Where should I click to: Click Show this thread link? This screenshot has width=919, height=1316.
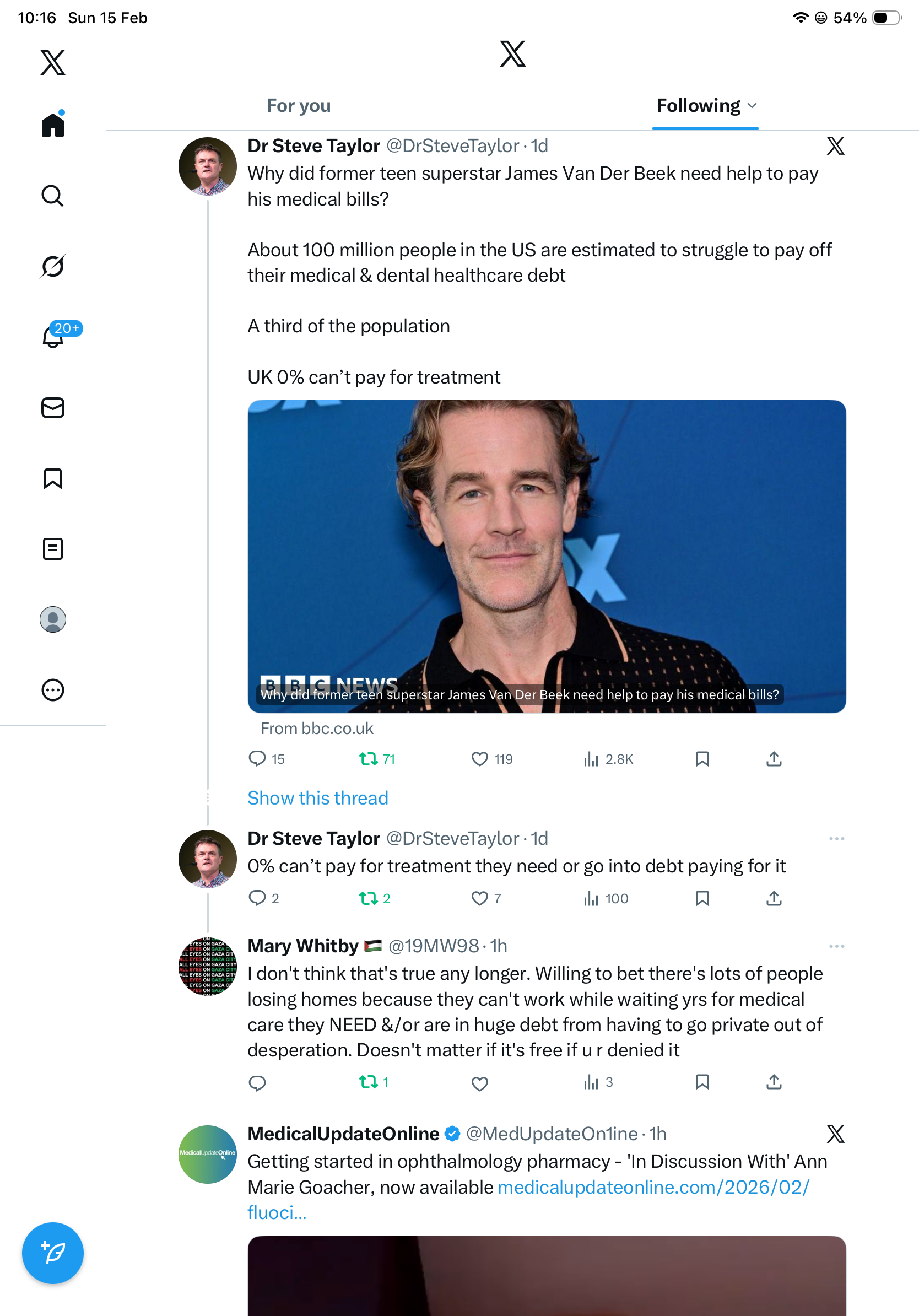(x=317, y=798)
